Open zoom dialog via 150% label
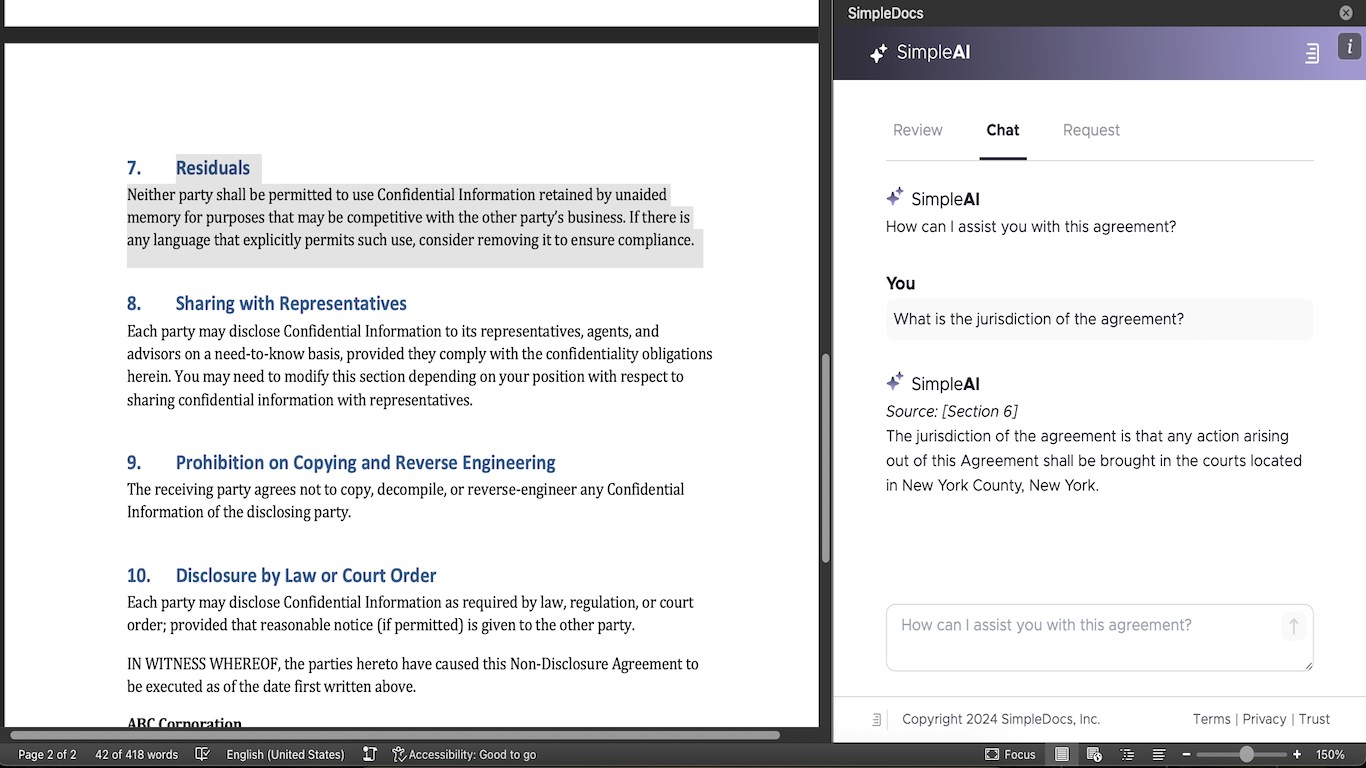 1330,754
